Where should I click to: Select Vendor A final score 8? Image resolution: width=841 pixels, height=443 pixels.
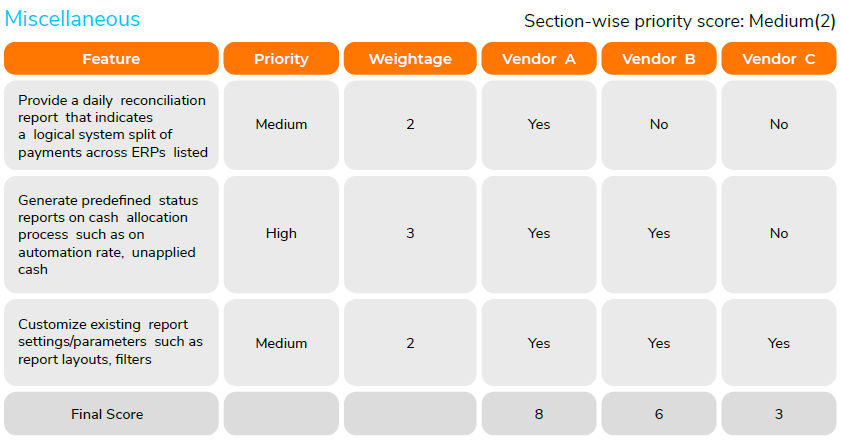pos(539,414)
